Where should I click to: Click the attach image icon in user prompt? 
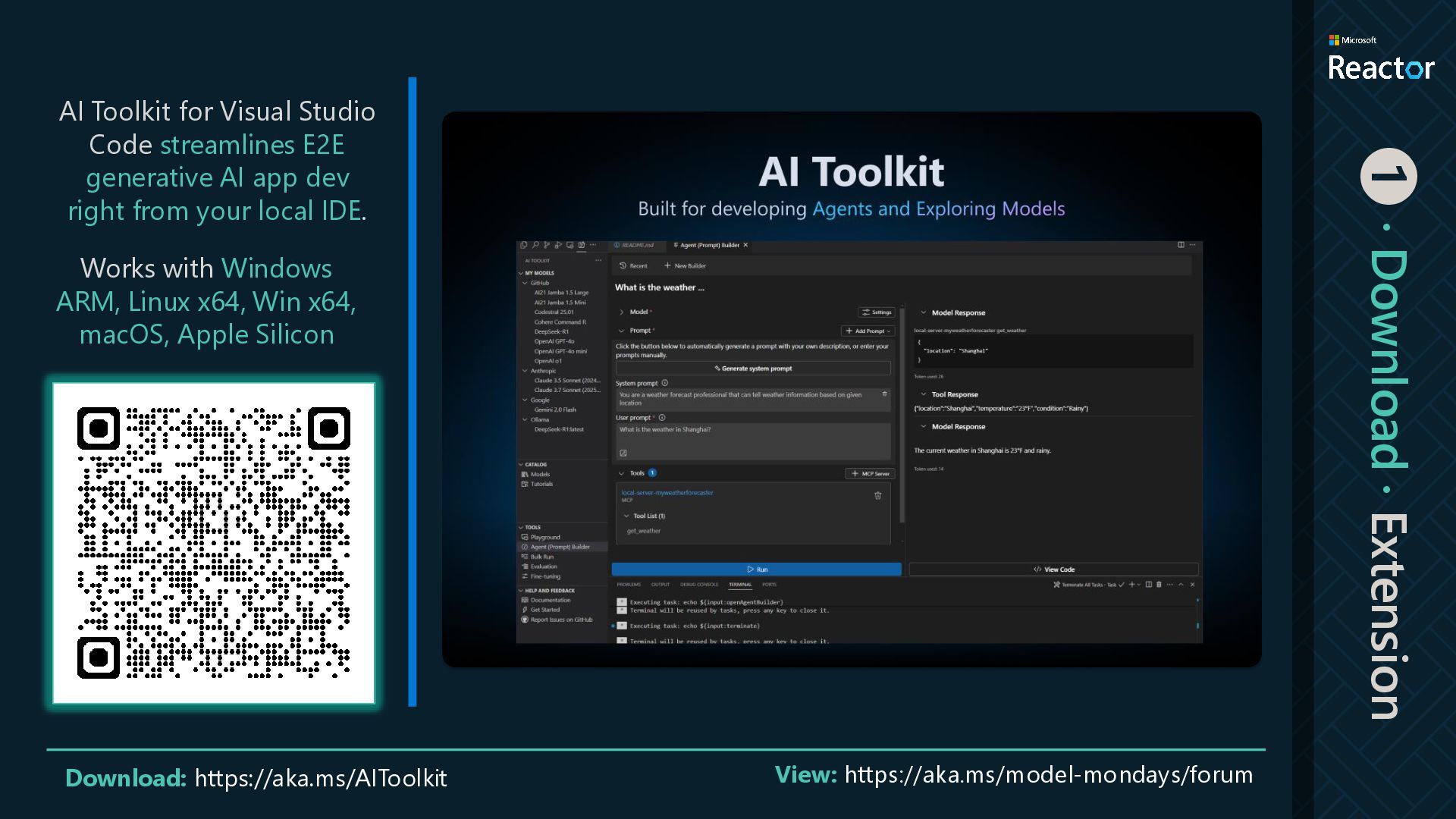click(x=623, y=453)
